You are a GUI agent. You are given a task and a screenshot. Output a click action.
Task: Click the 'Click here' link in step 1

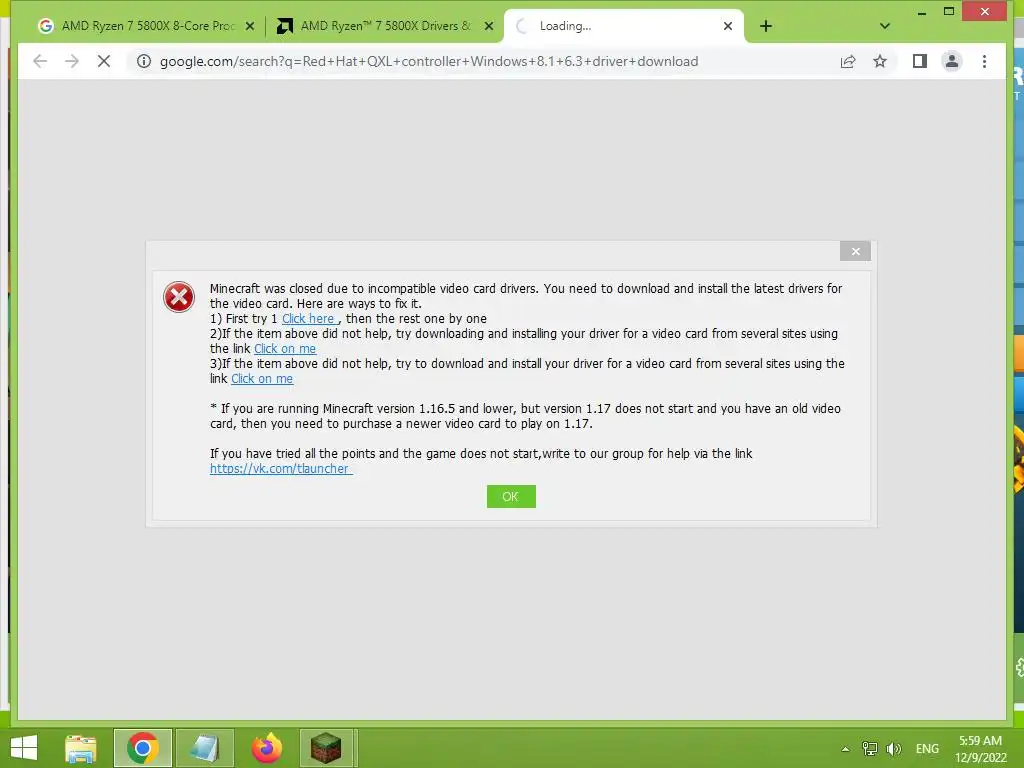click(x=310, y=319)
